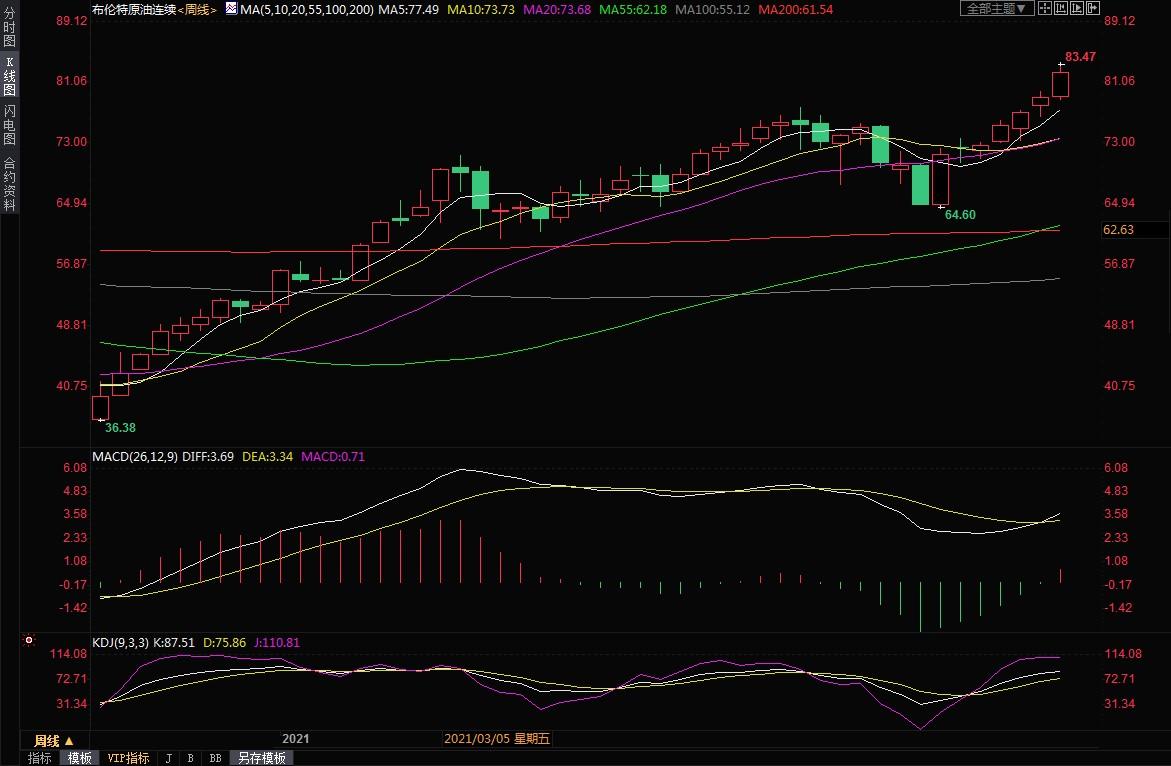Click the 模板 button
1171x766 pixels.
click(79, 758)
